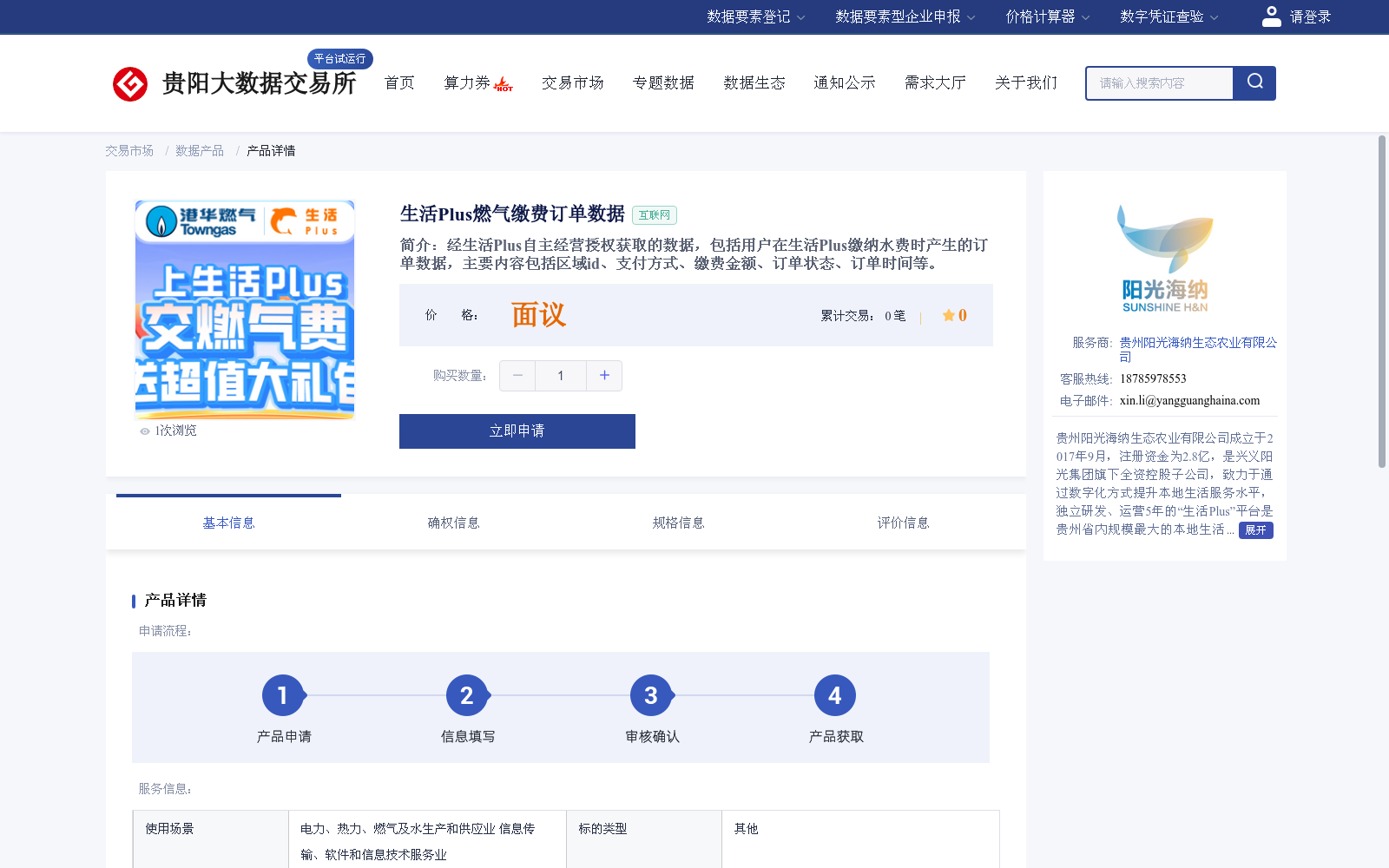Screen dimensions: 1389x868
Task: Increase purchase quantity with plus button
Action: pyautogui.click(x=604, y=376)
